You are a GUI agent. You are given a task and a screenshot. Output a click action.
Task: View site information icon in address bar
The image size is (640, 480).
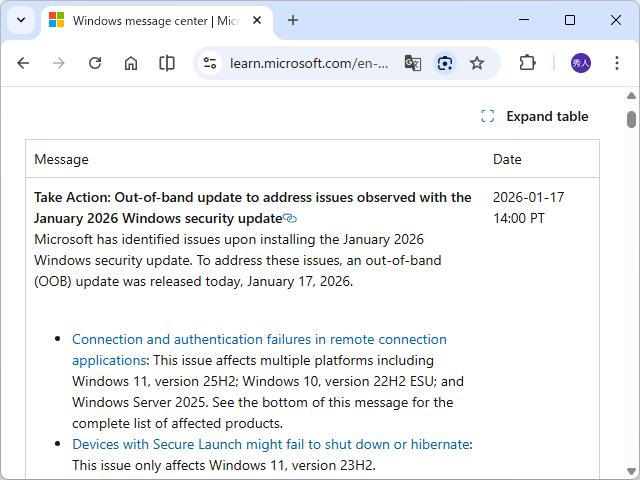point(210,63)
